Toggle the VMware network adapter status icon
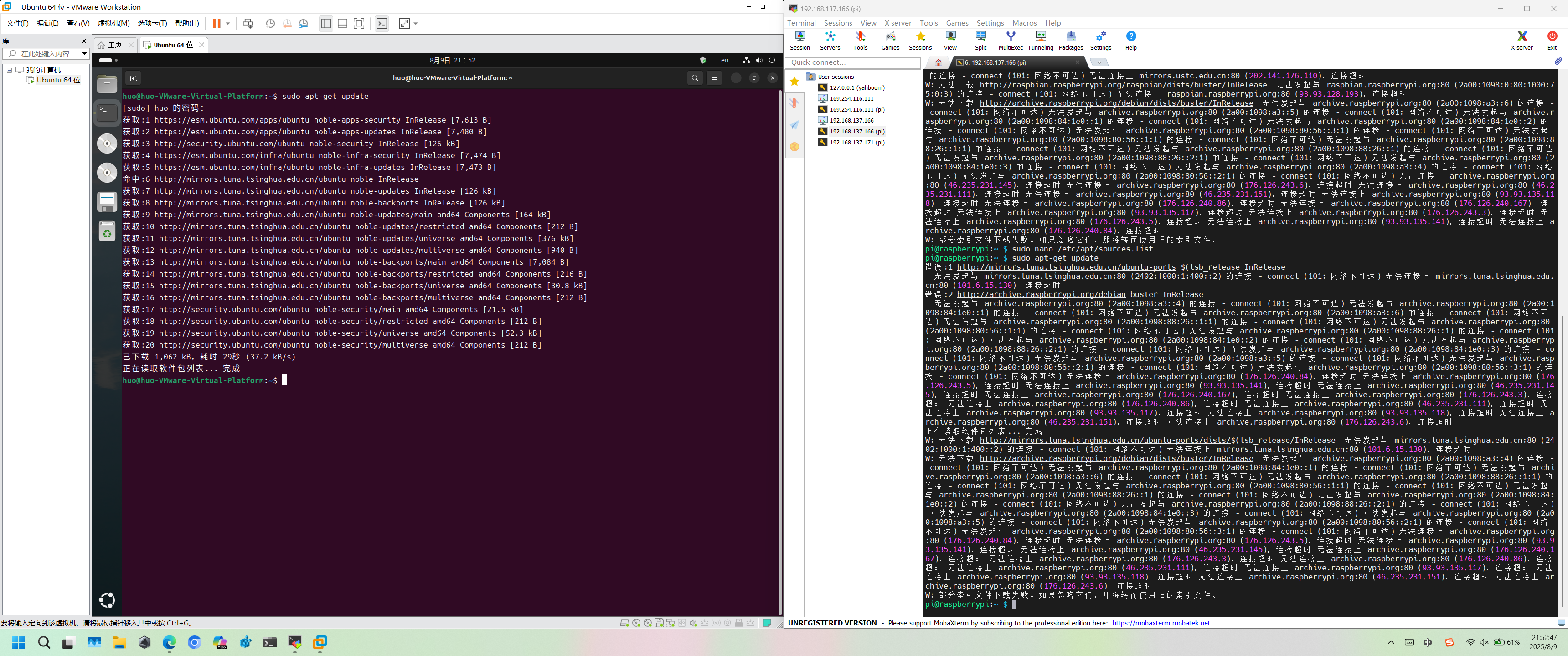Image resolution: width=1568 pixels, height=656 pixels. coord(670,623)
